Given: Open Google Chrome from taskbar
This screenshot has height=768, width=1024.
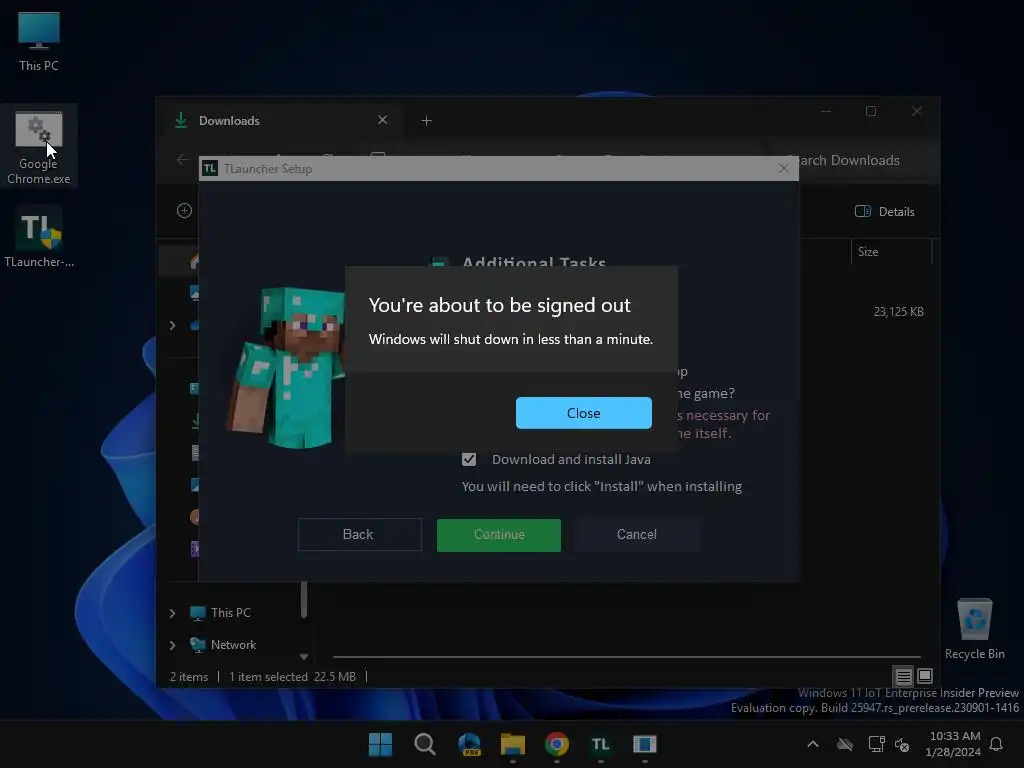Looking at the screenshot, I should pos(556,744).
